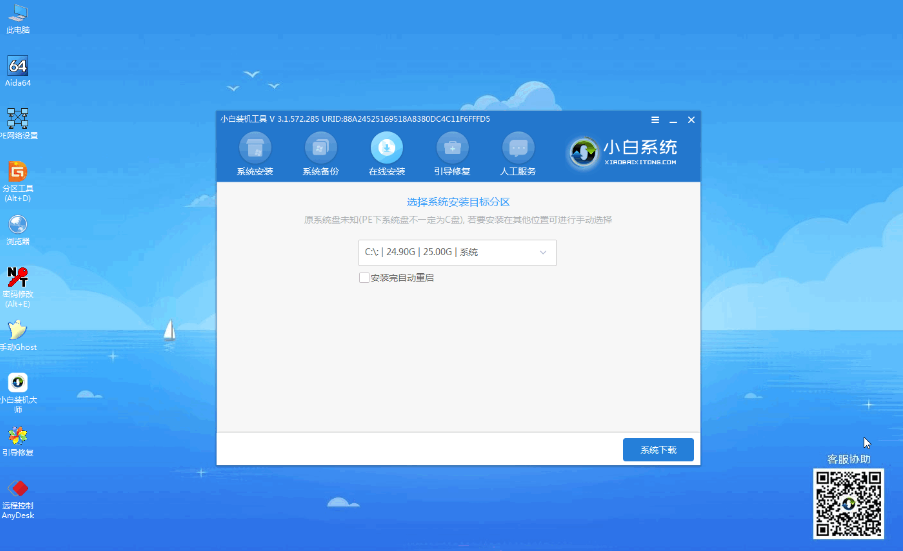Image resolution: width=903 pixels, height=551 pixels.
Task: Close the 小白装机工具 window
Action: pyautogui.click(x=691, y=120)
